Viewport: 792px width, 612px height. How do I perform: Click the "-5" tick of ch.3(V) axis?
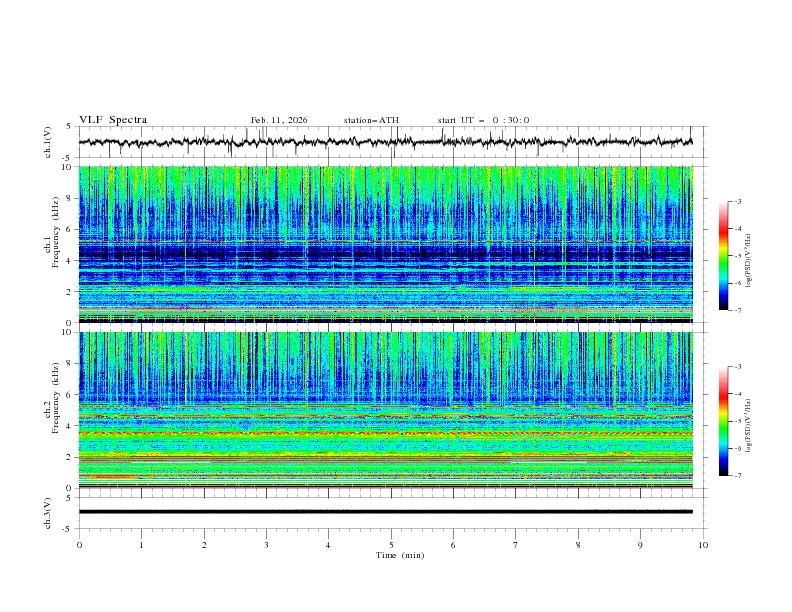(x=68, y=529)
